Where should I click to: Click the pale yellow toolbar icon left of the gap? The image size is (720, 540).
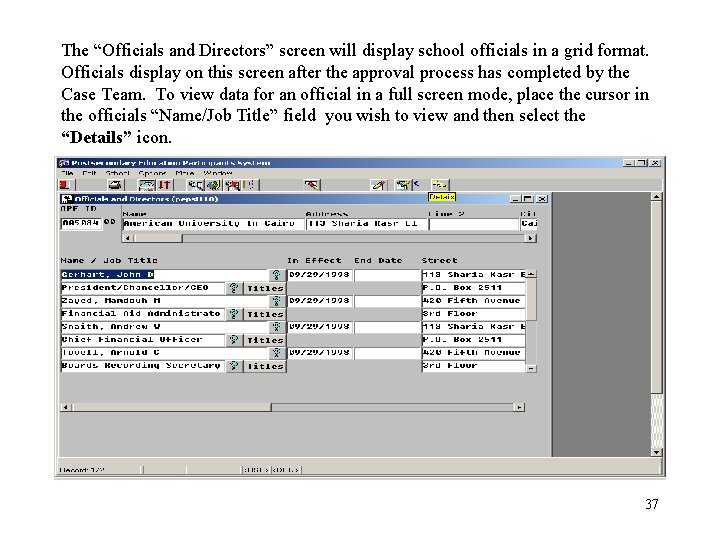249,185
